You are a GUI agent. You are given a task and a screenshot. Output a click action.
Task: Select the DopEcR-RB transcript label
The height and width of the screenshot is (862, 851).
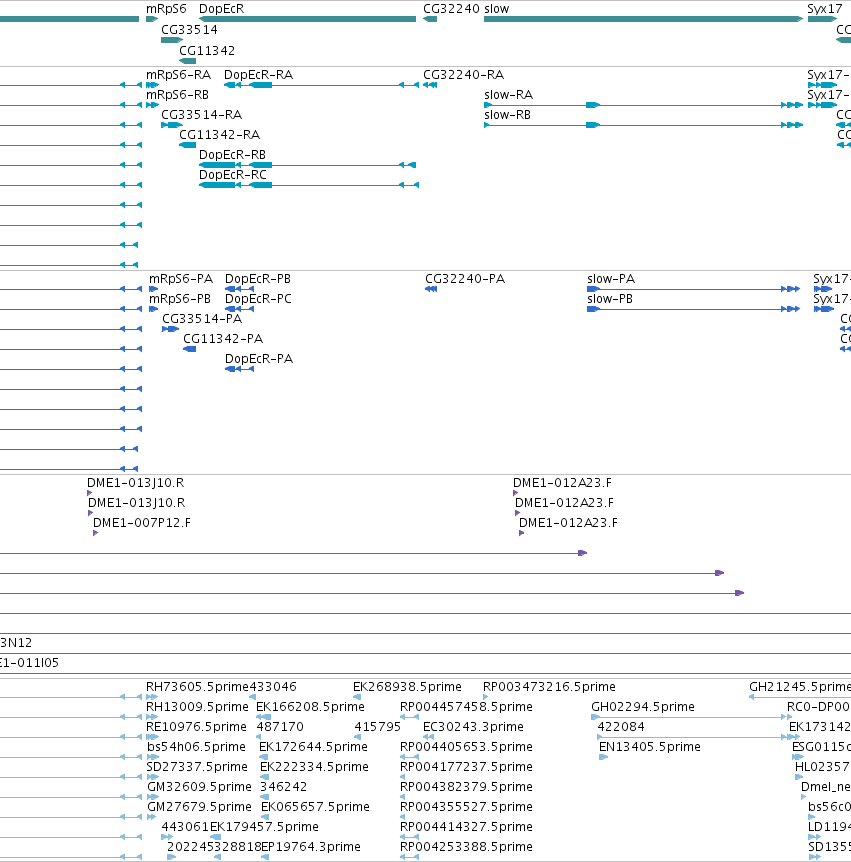click(x=233, y=155)
